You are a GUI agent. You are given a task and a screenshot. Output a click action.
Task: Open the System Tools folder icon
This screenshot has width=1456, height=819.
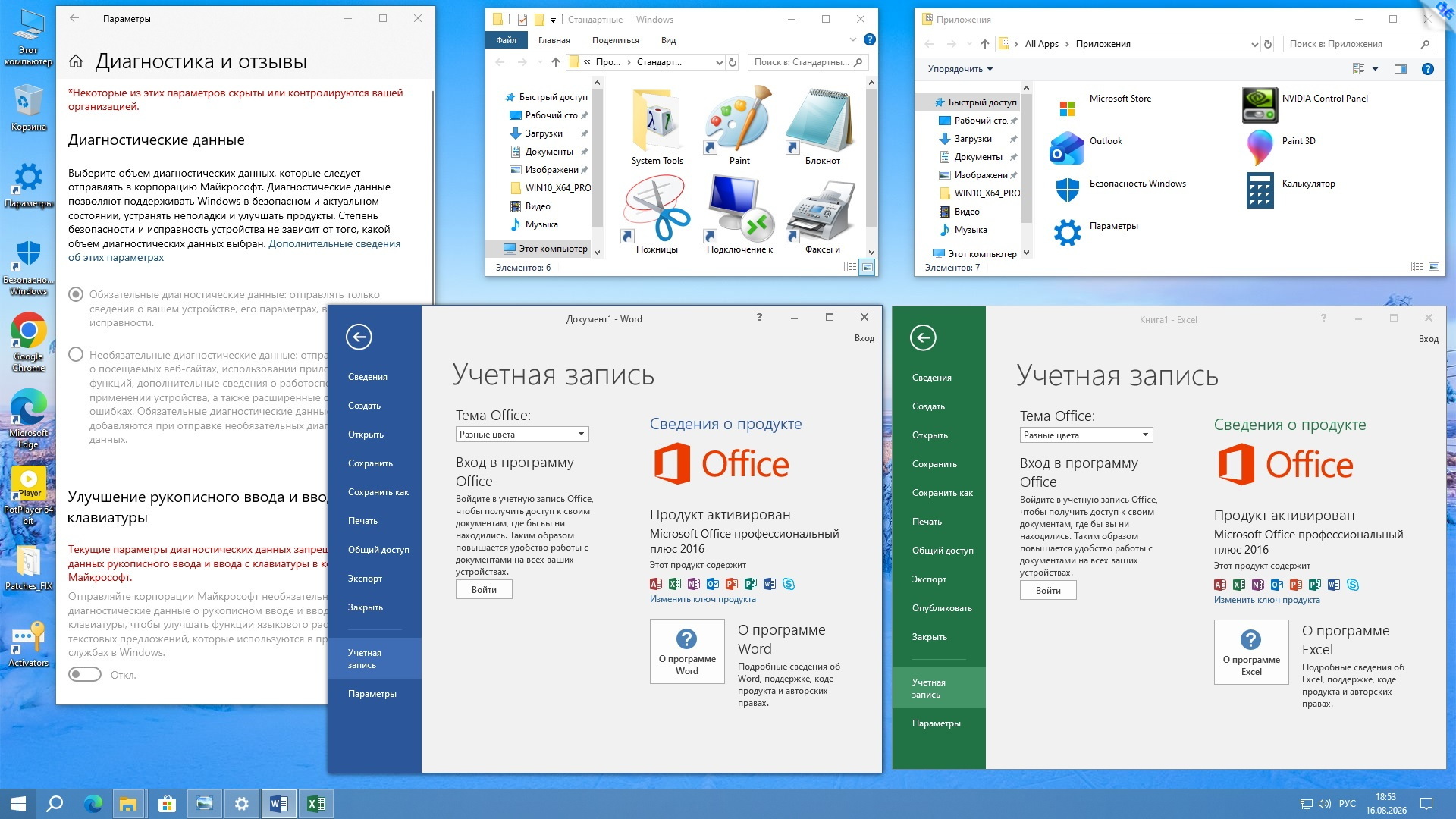pos(657,121)
